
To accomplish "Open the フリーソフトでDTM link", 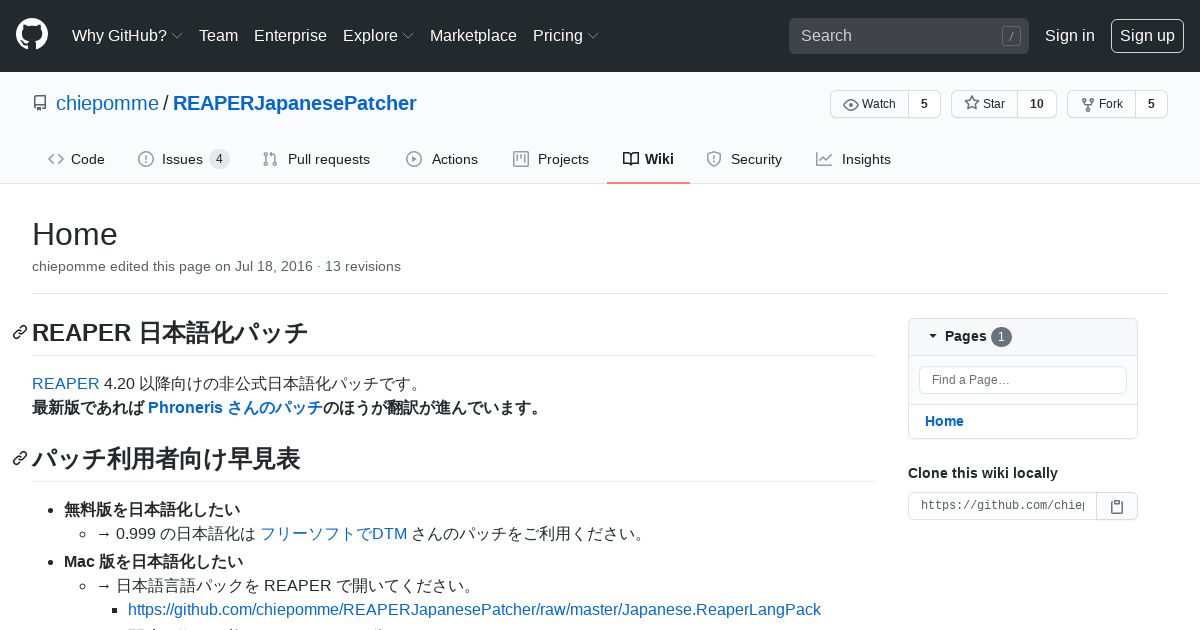I will point(334,534).
